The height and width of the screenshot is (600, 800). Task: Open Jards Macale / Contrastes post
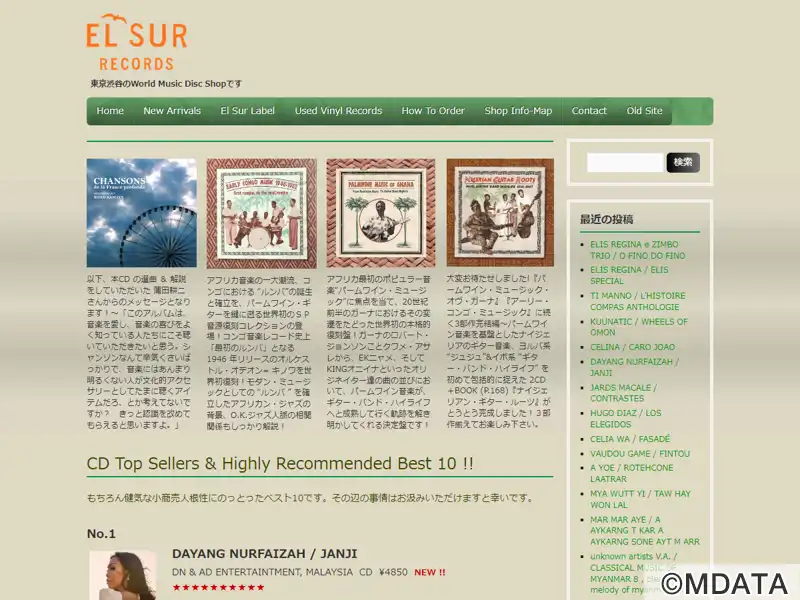(623, 393)
